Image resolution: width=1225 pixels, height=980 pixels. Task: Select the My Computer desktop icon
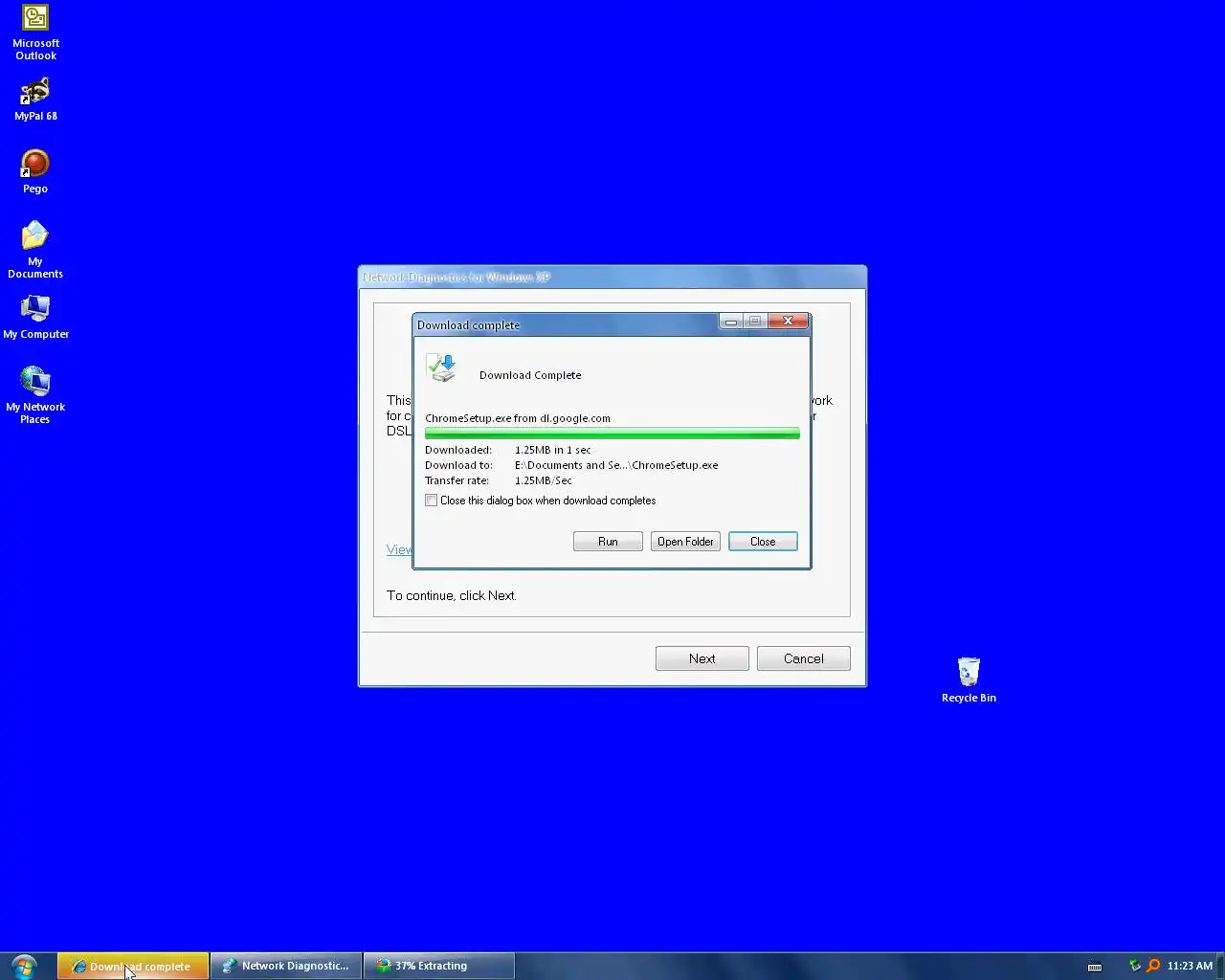pos(35,318)
